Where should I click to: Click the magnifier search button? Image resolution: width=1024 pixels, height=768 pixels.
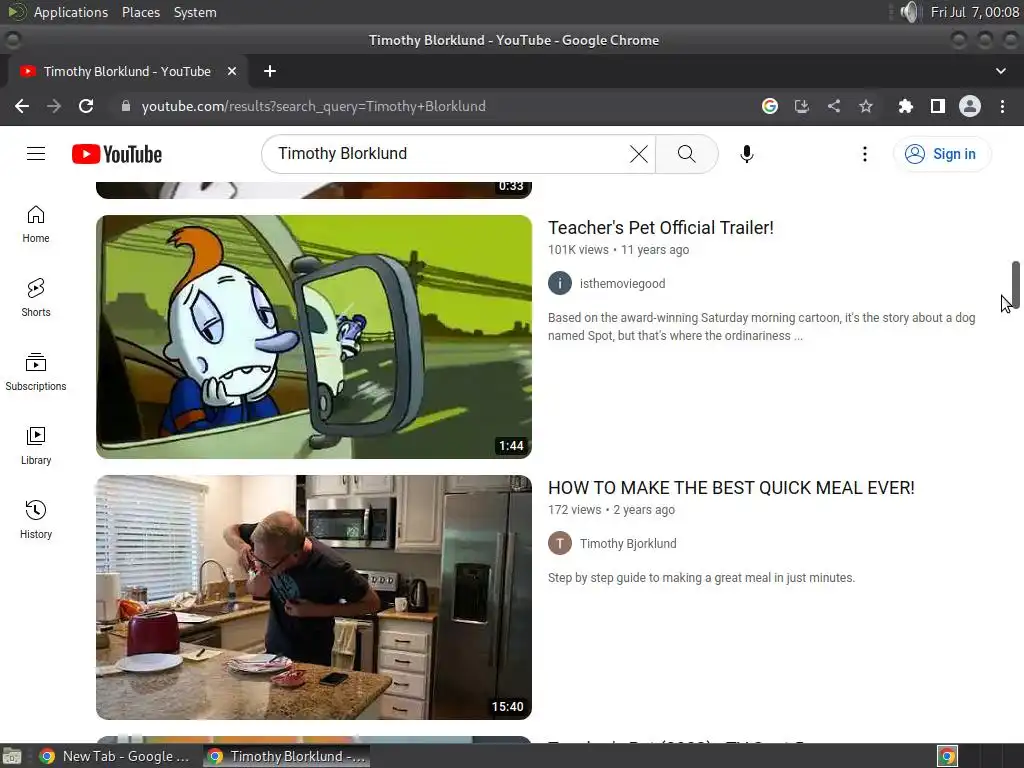point(686,154)
